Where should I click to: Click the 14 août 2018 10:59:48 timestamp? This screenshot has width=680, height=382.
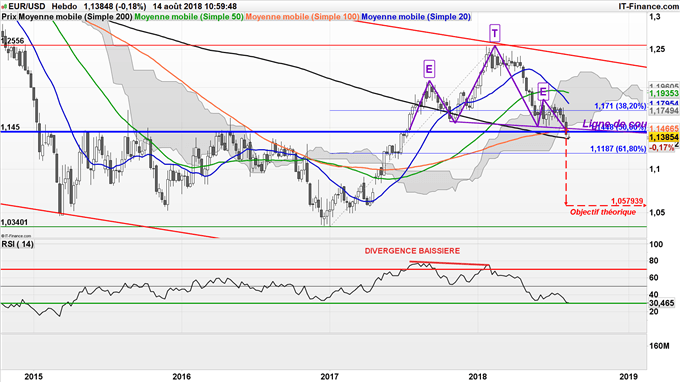[195, 7]
